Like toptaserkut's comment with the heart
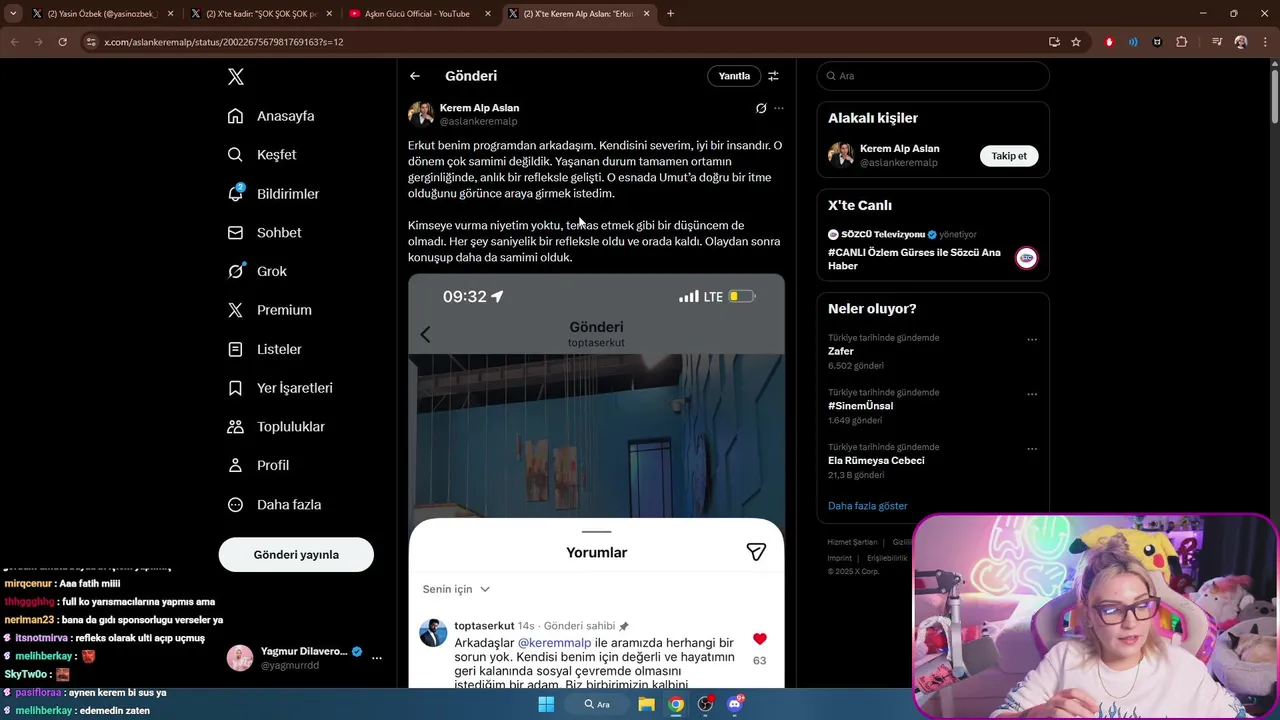Viewport: 1280px width, 720px height. (x=760, y=639)
